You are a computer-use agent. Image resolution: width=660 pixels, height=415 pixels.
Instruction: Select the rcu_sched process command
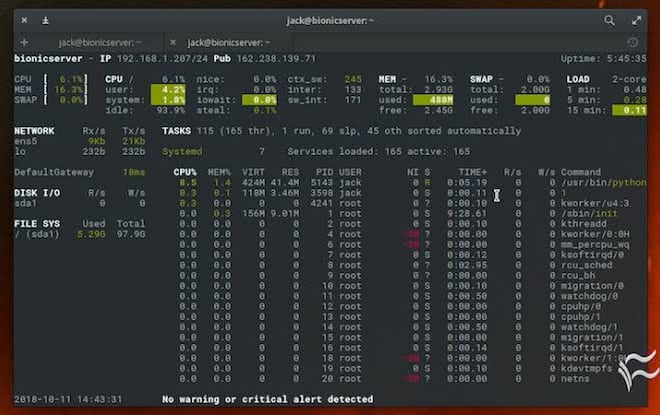tap(586, 265)
